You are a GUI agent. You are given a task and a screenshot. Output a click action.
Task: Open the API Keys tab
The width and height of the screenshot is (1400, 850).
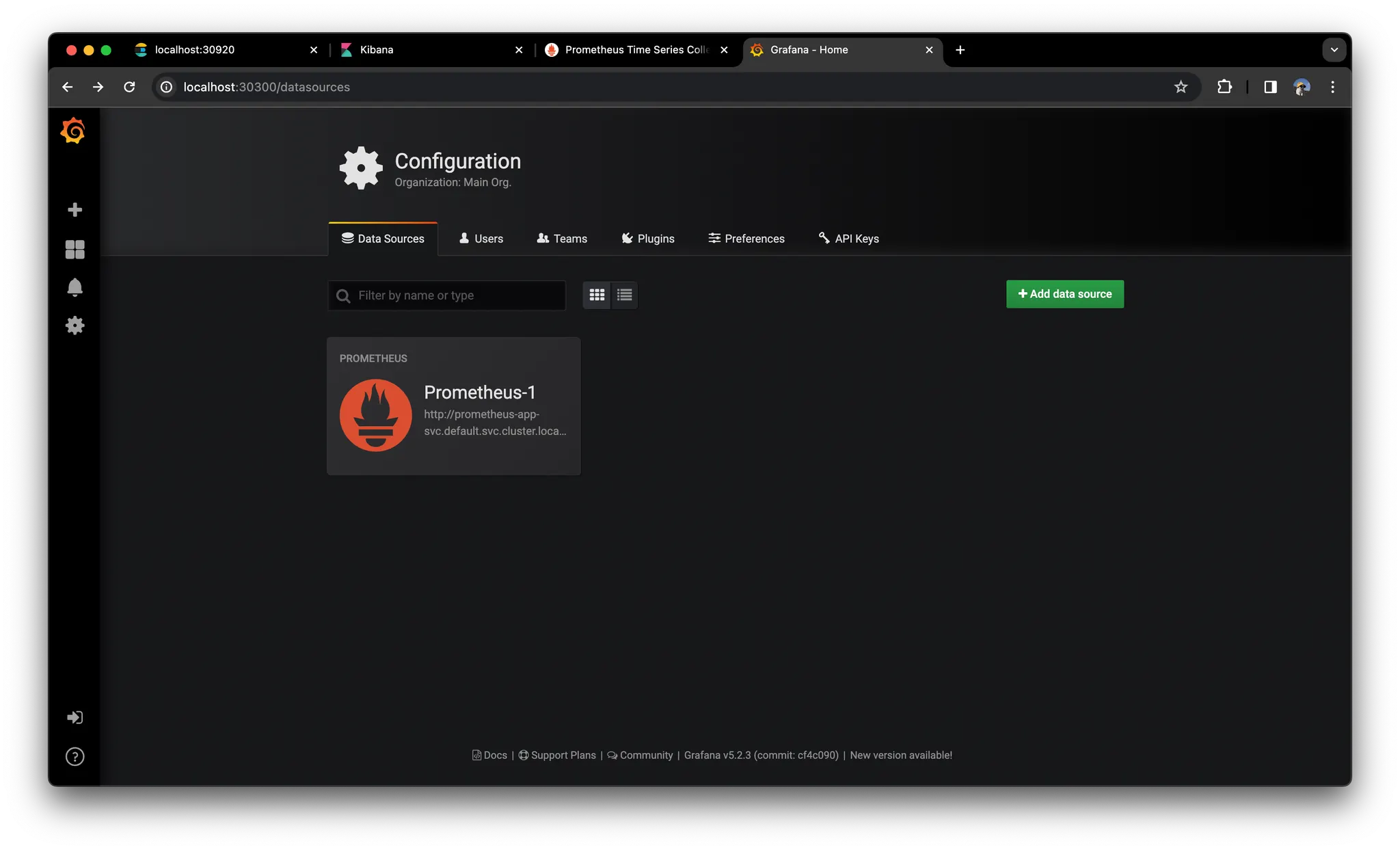click(849, 239)
